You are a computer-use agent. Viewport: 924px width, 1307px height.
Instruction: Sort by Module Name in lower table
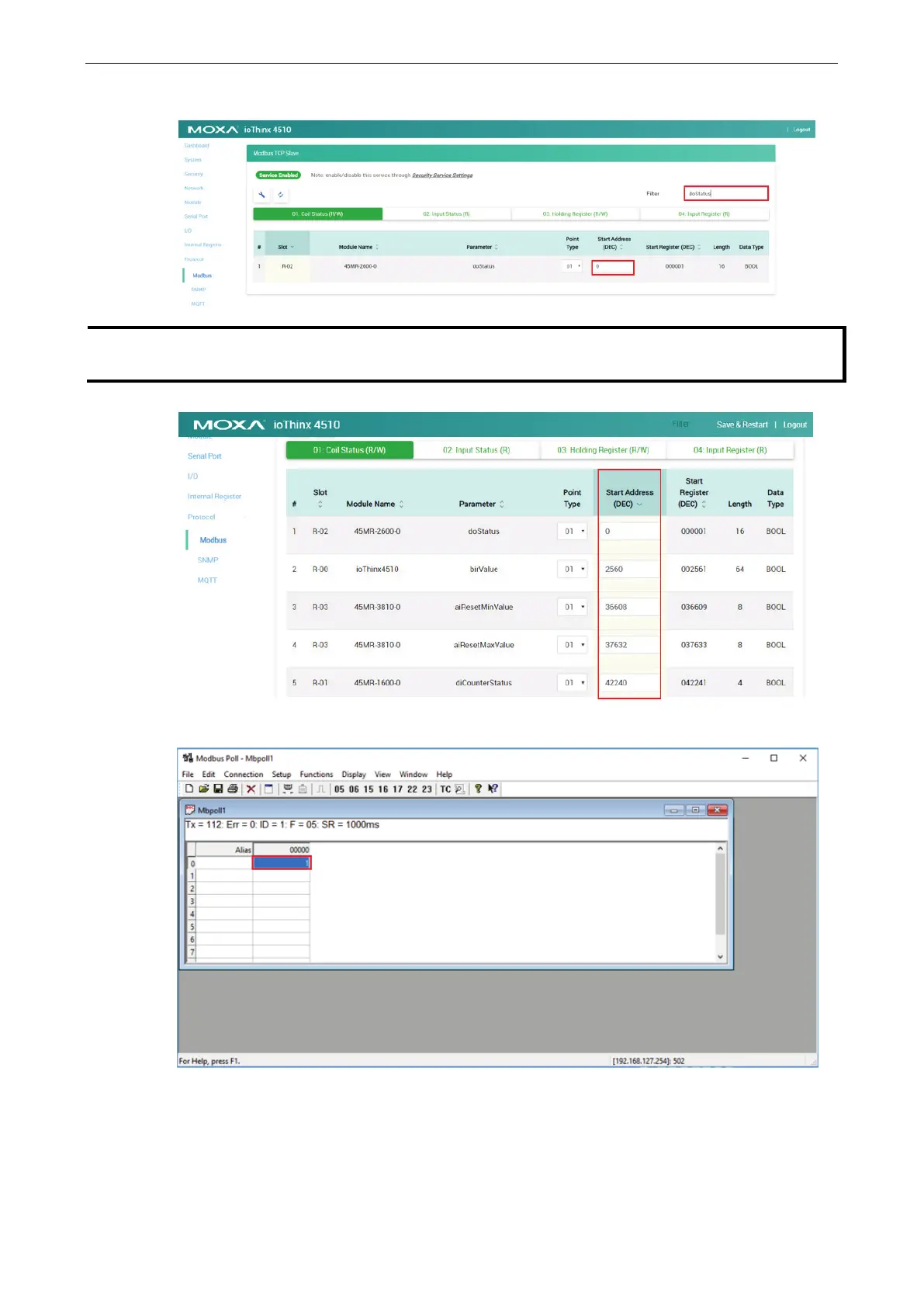[375, 504]
